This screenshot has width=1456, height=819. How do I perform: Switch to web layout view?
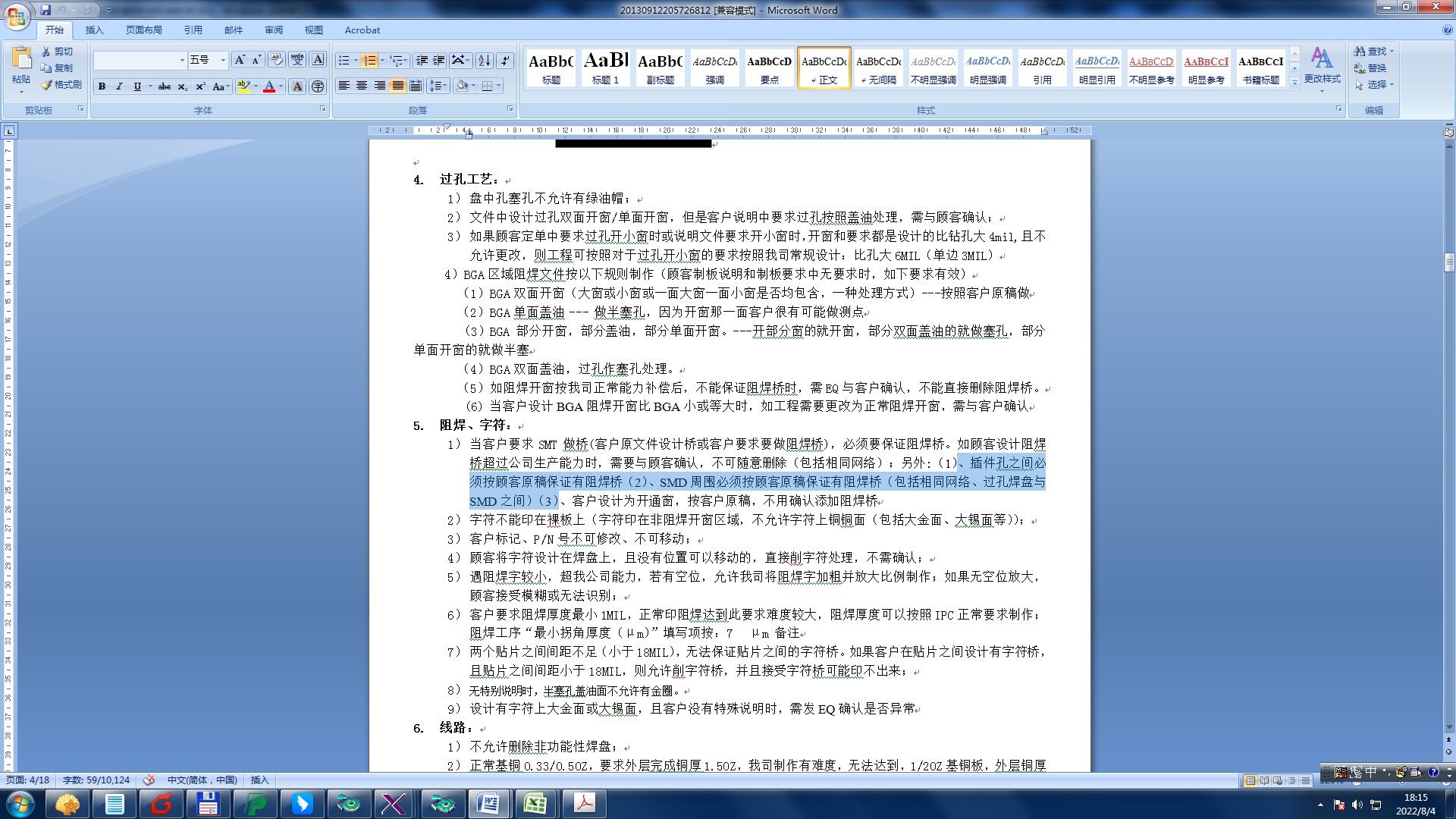[x=1278, y=780]
